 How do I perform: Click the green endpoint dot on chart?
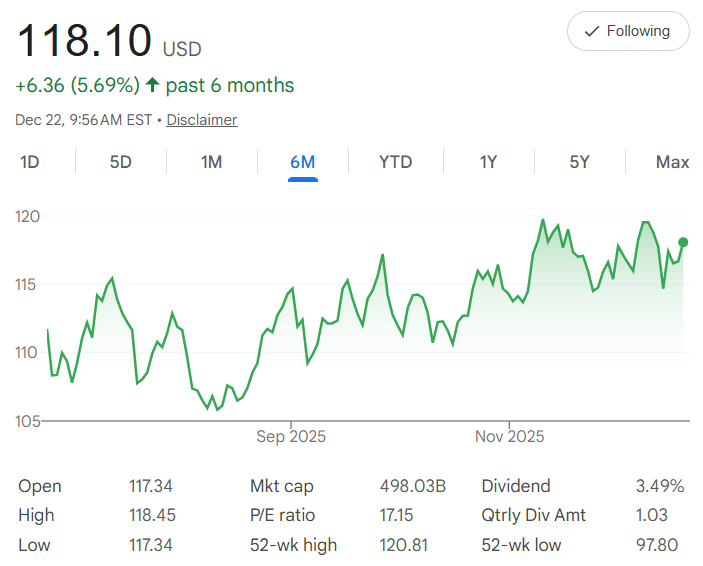click(x=684, y=242)
